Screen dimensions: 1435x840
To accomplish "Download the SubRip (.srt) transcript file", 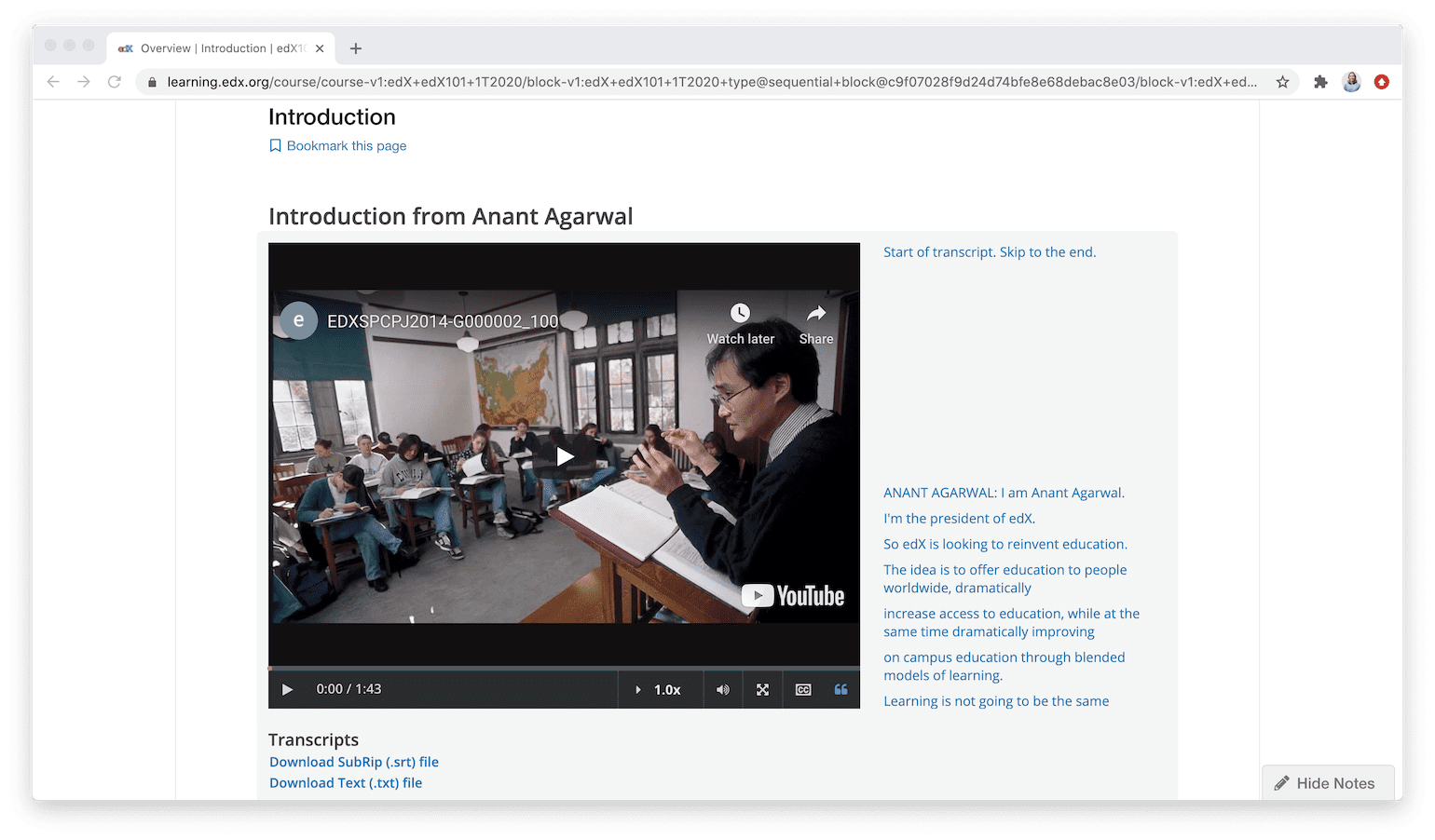I will point(353,761).
